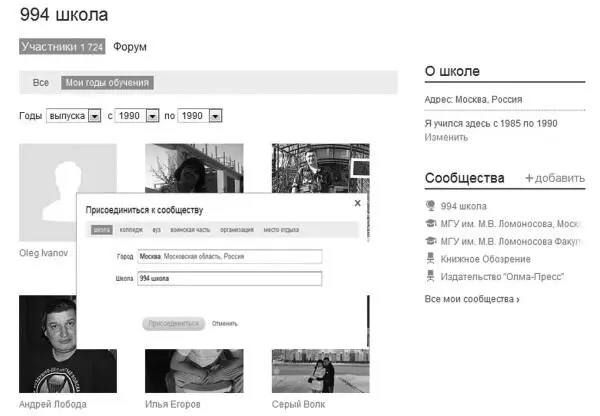Select the организация tab in dialog

coord(237,230)
